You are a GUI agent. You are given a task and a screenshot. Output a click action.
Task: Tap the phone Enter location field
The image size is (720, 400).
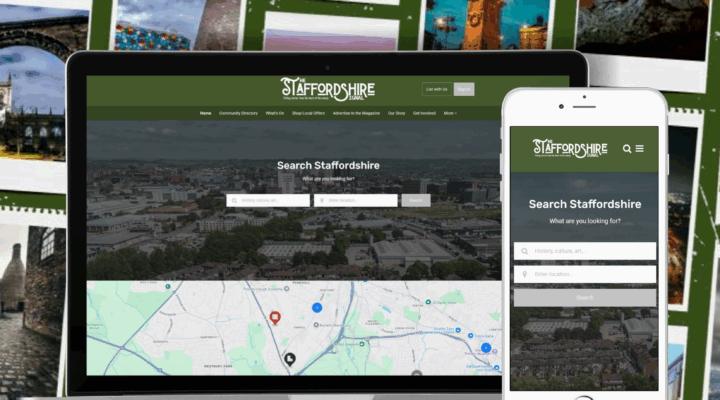[x=585, y=274]
